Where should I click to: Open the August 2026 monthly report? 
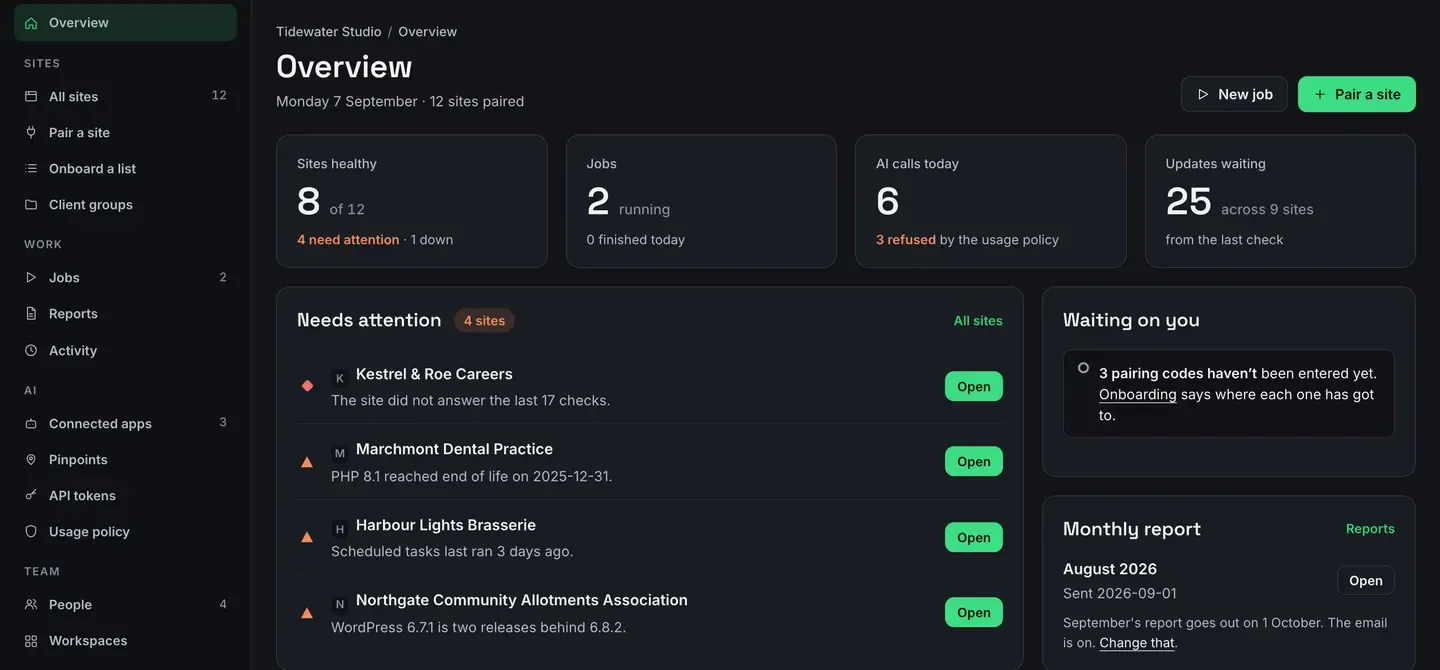click(1365, 581)
